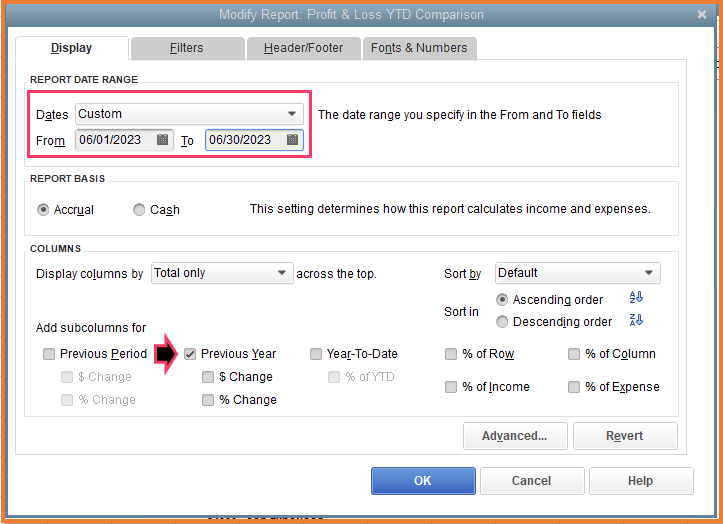Close the Modify Report dialog

(703, 15)
